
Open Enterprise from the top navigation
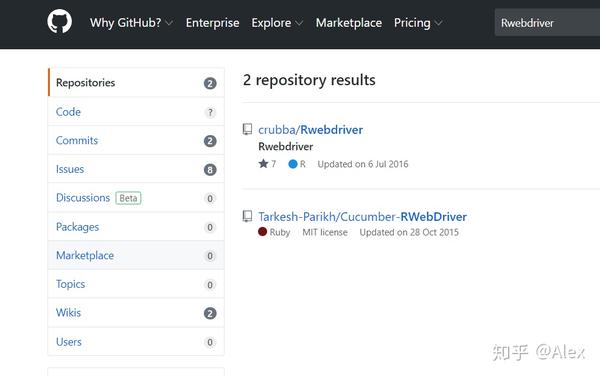click(212, 23)
